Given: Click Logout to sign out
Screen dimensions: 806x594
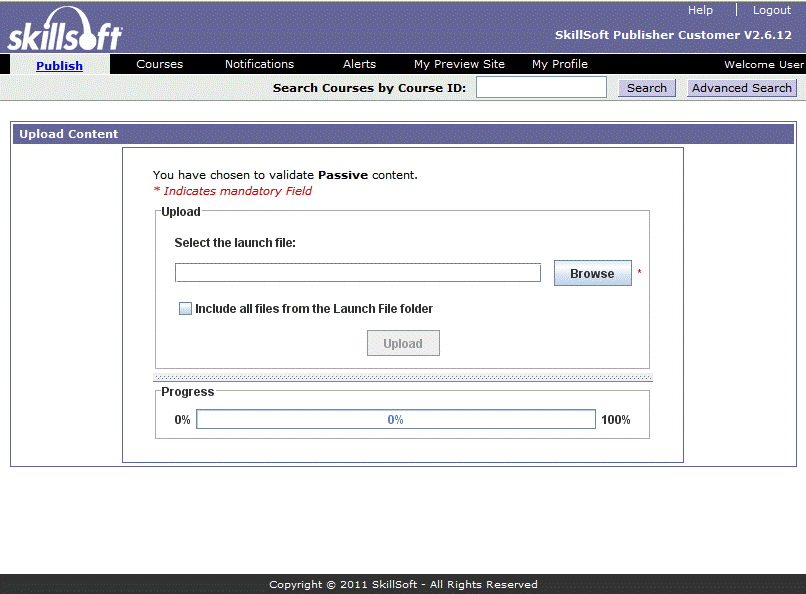Looking at the screenshot, I should pos(771,9).
